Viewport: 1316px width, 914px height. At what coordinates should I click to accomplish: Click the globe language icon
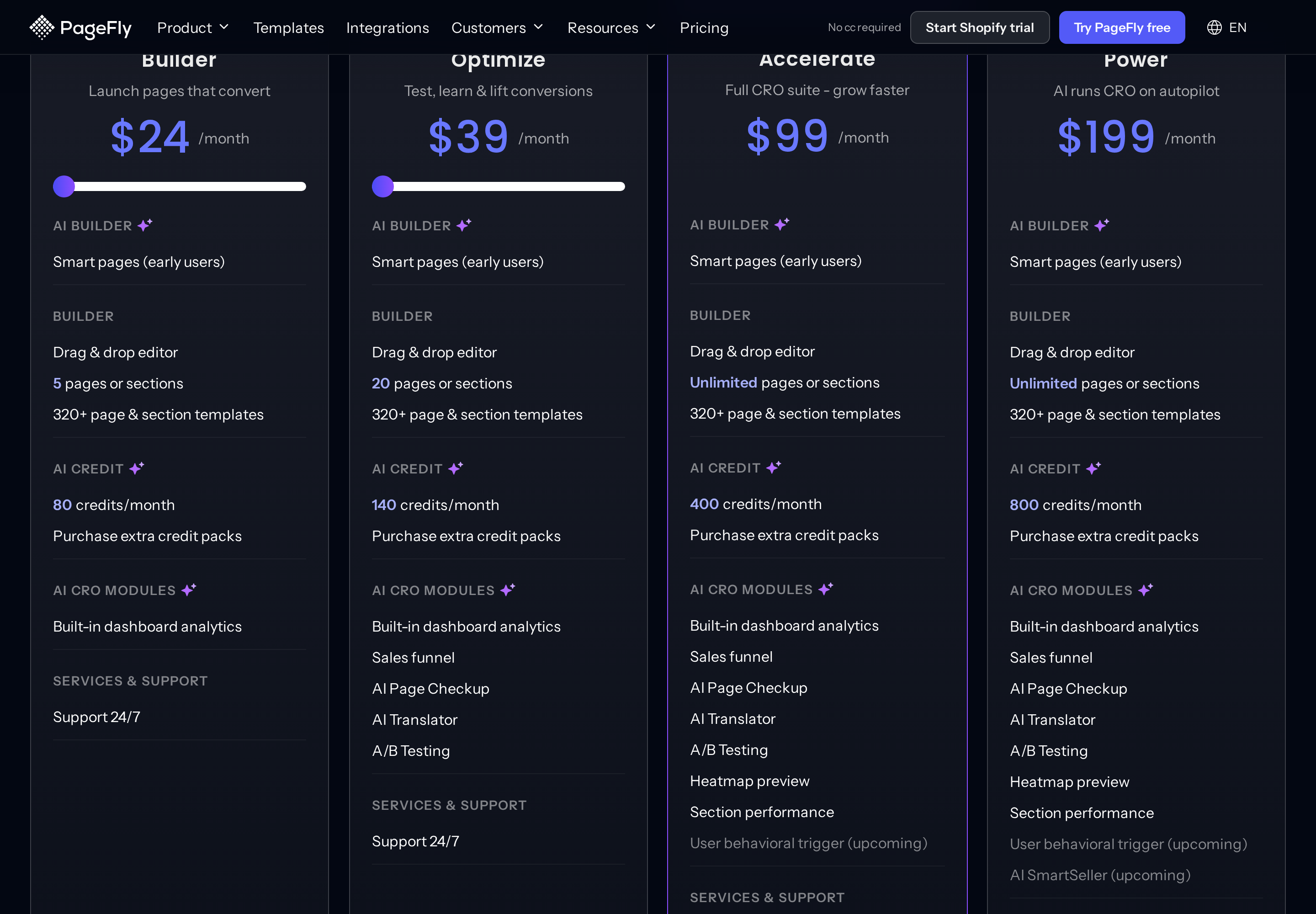tap(1214, 27)
